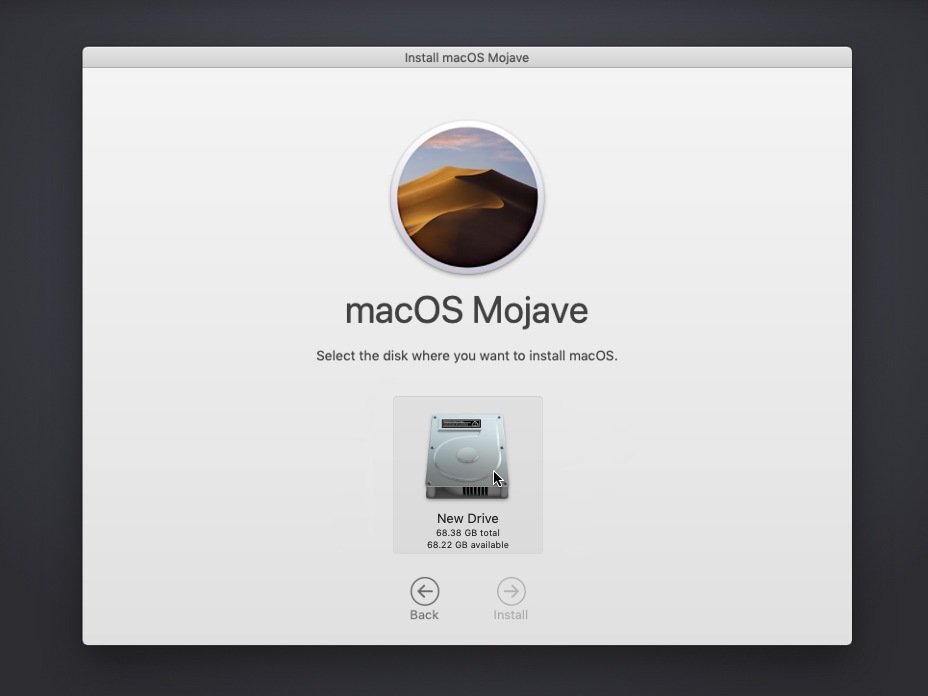The width and height of the screenshot is (928, 696).
Task: Click the Install macOS Mojave title bar text
Action: [x=467, y=57]
